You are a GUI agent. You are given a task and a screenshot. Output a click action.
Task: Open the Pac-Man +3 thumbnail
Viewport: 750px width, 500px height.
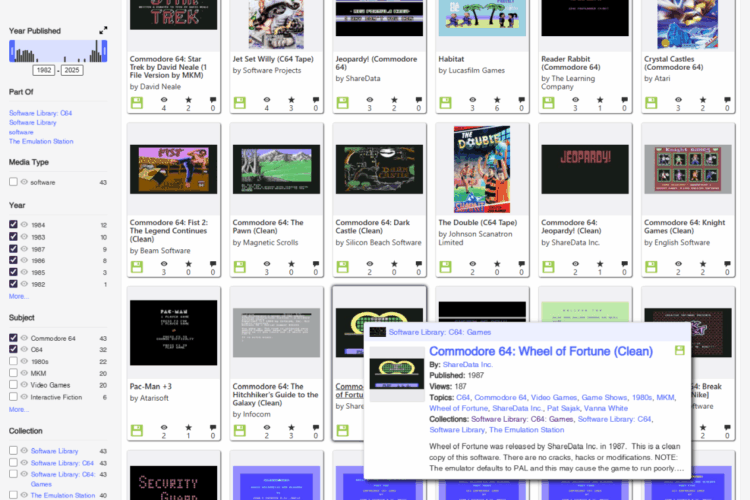(174, 333)
